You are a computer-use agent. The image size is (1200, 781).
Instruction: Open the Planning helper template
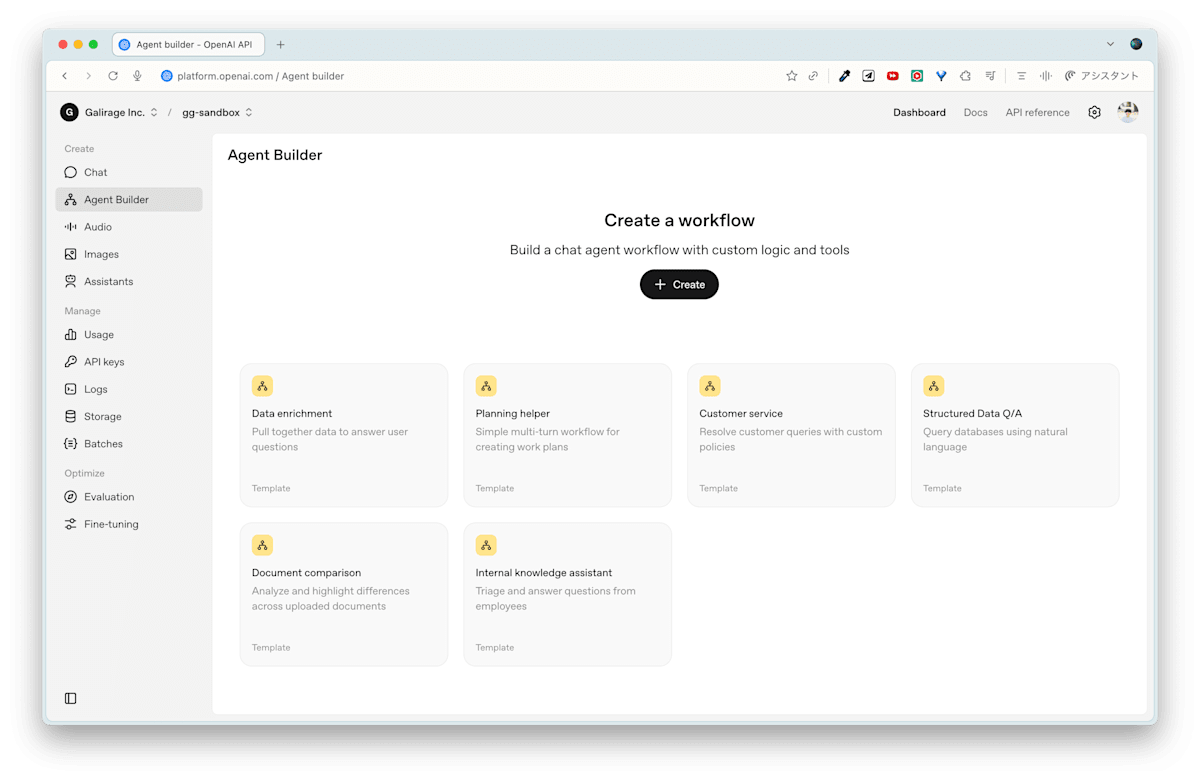click(567, 435)
